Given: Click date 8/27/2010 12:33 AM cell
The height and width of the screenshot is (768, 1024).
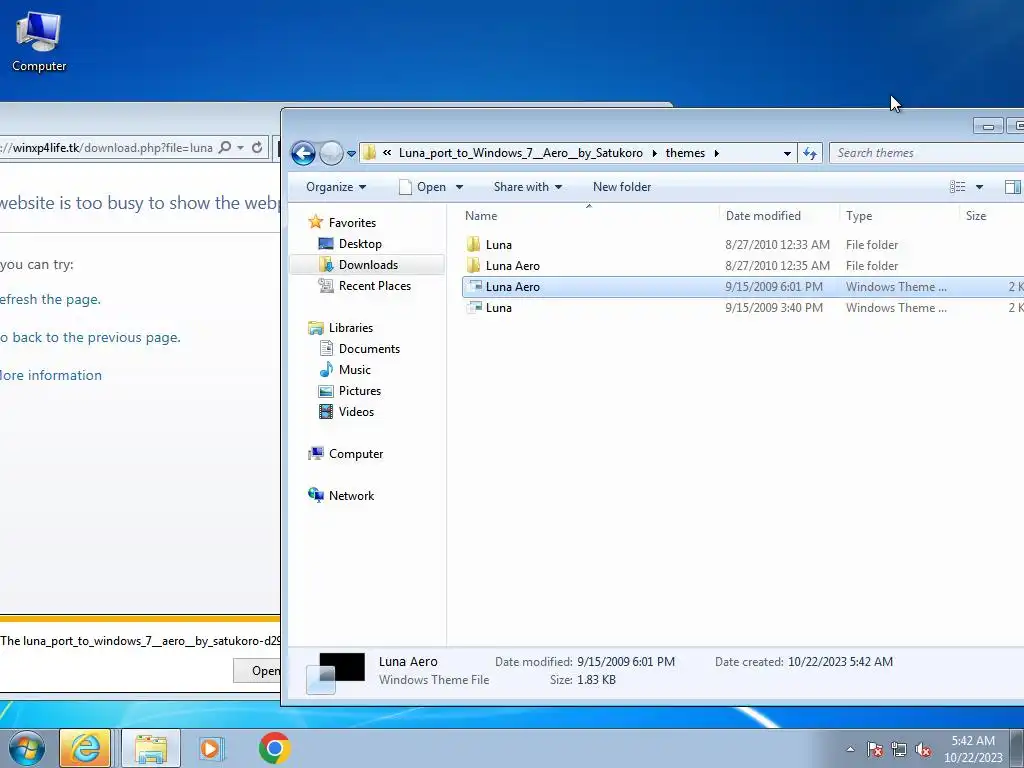Looking at the screenshot, I should pyautogui.click(x=777, y=245).
